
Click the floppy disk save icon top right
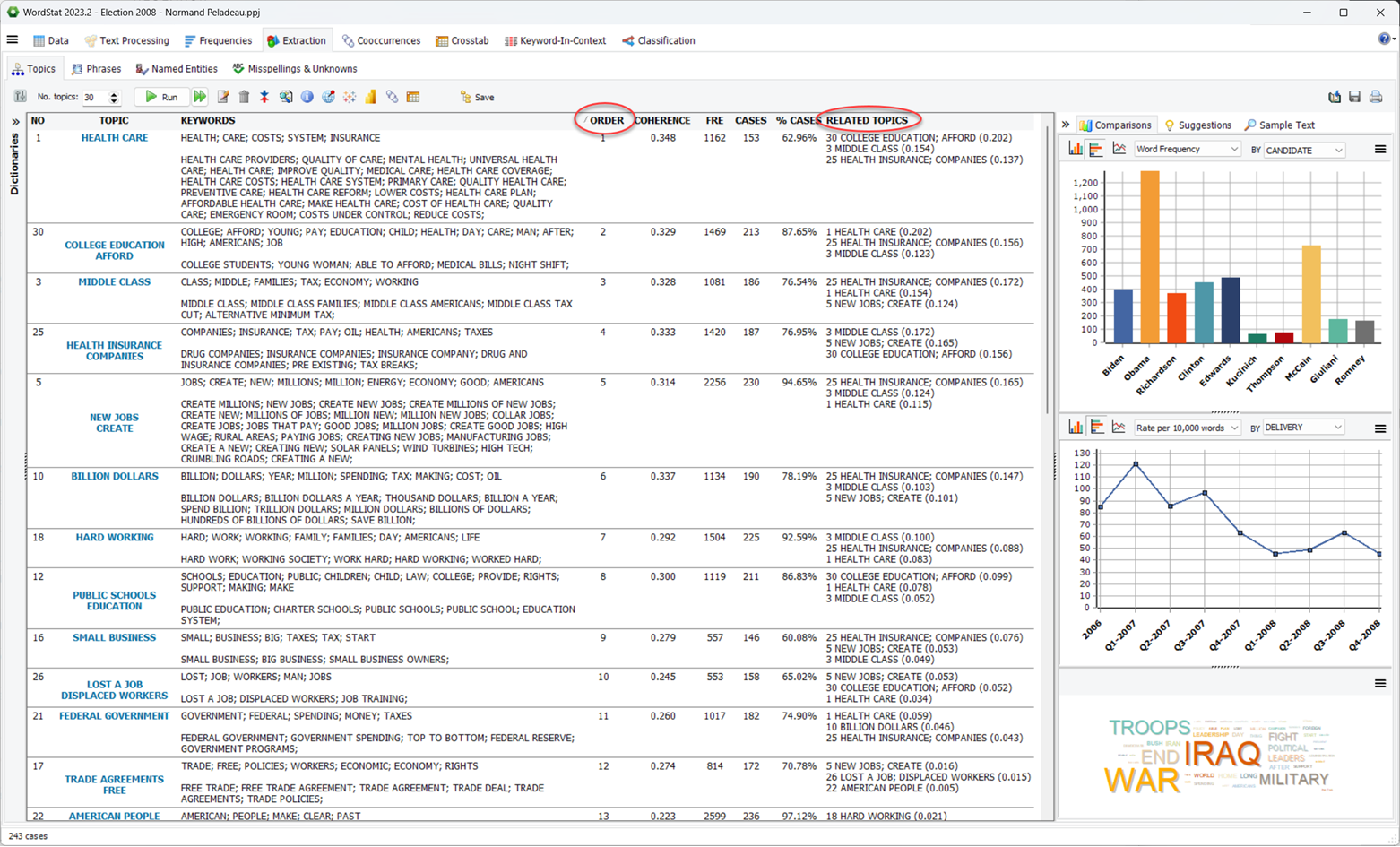point(1355,97)
